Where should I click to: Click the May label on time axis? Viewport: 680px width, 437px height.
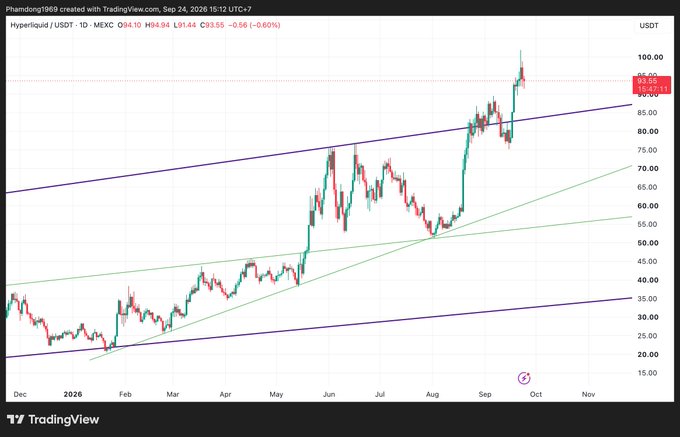coord(276,395)
